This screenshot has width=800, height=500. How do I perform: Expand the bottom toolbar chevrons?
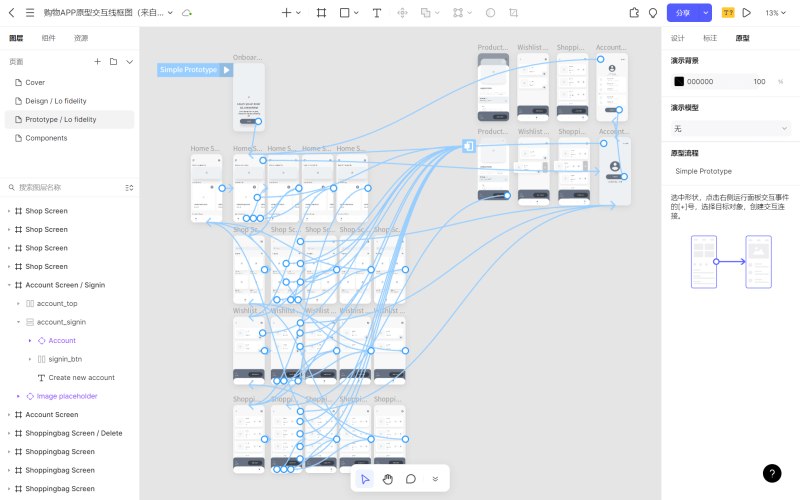tap(435, 479)
